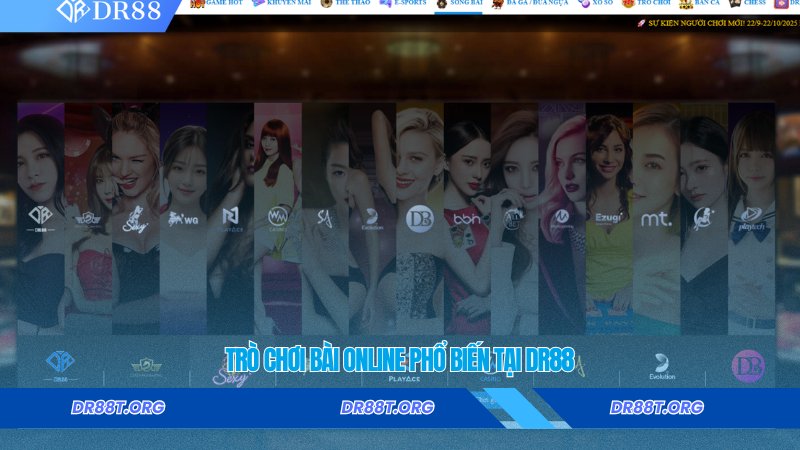This screenshot has height=450, width=800.
Task: Select the Evolution logo on dealer panel
Action: click(x=372, y=219)
